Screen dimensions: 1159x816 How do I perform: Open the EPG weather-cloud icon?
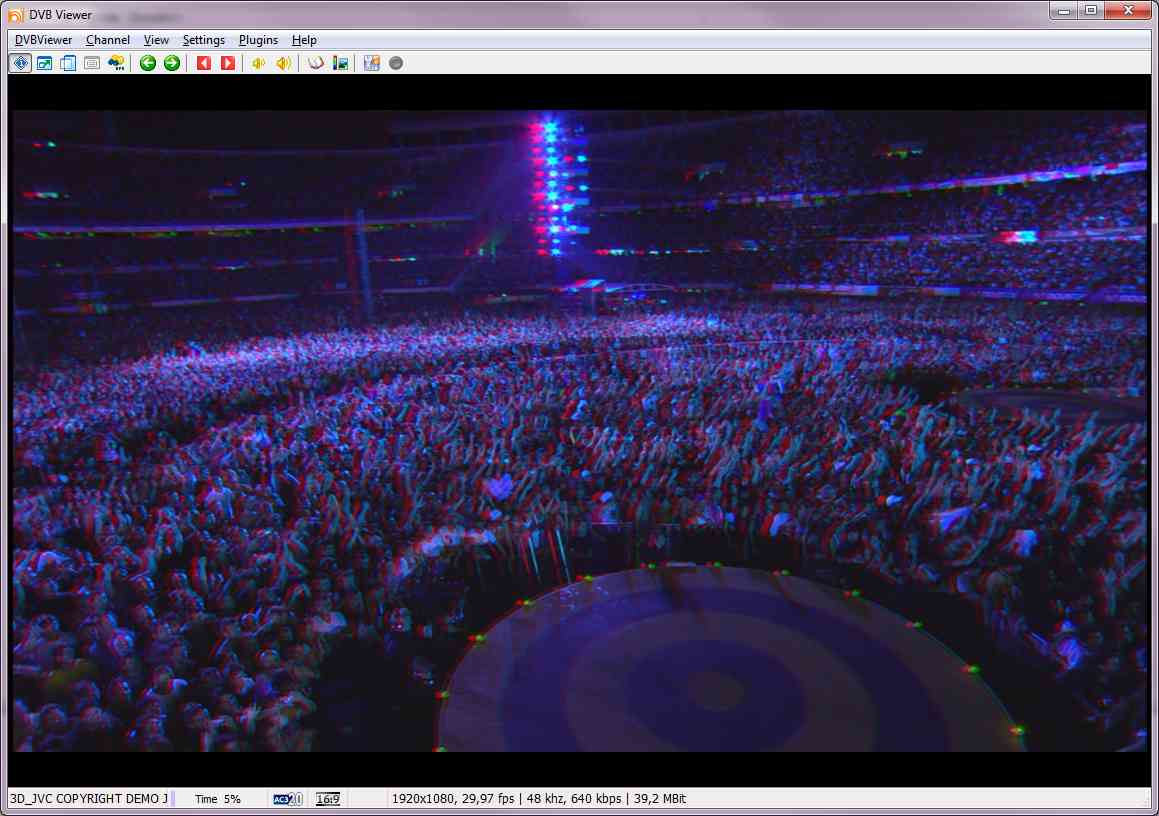116,64
